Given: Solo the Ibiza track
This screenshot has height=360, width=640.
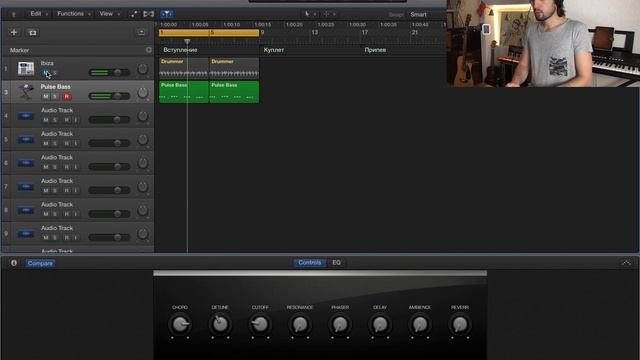Looking at the screenshot, I should 55,73.
